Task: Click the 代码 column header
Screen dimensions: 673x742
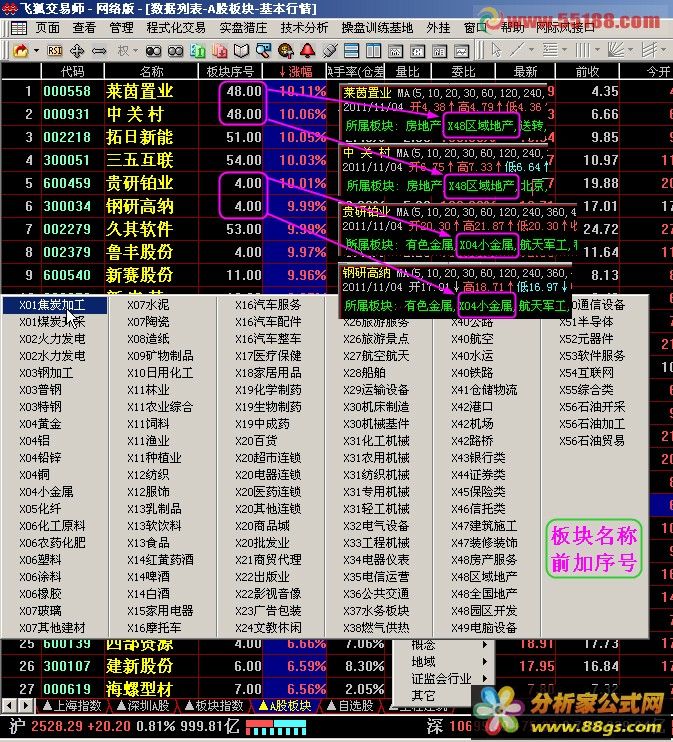Action: [72, 71]
